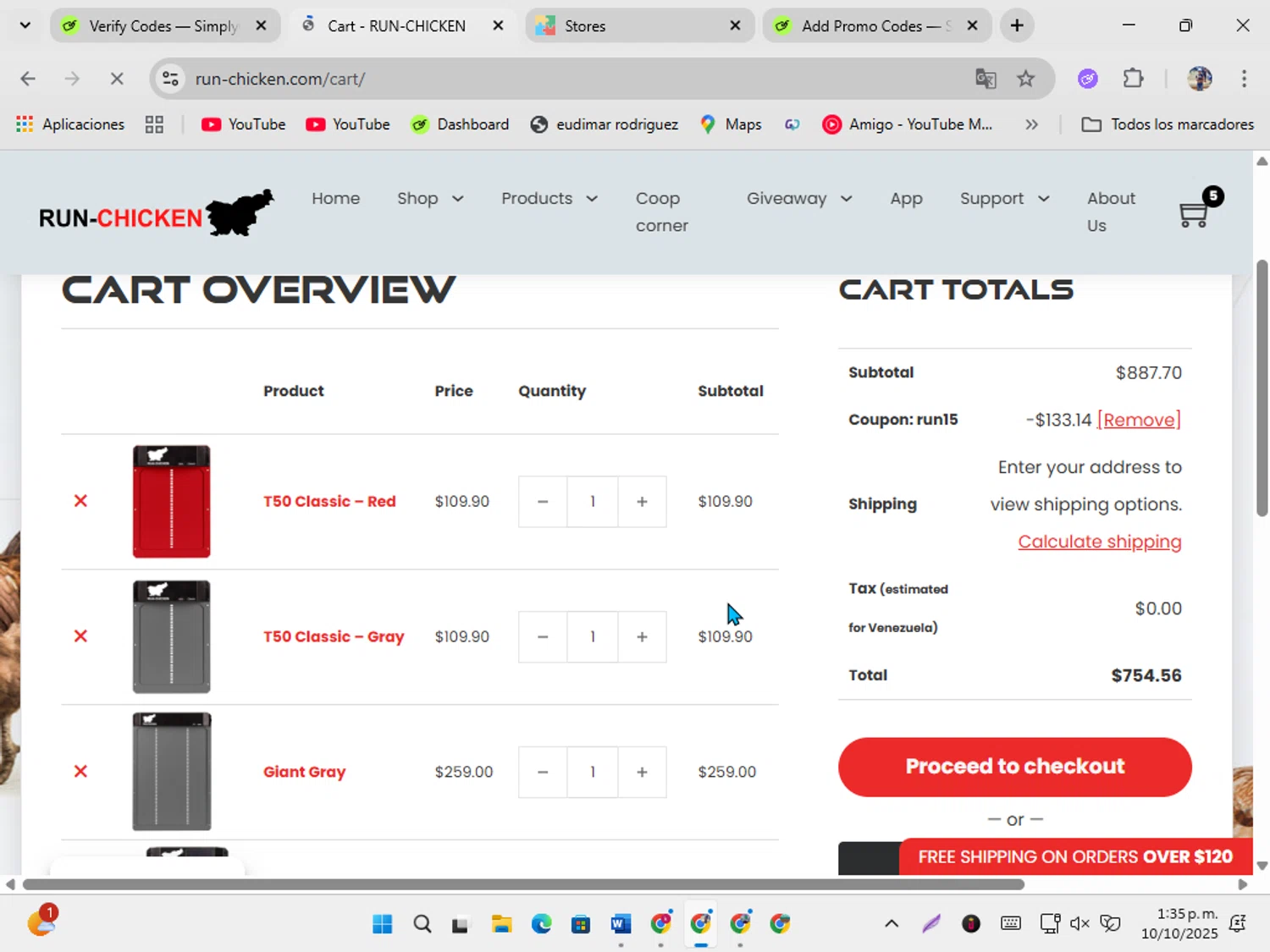Expand the Products menu

point(549,198)
